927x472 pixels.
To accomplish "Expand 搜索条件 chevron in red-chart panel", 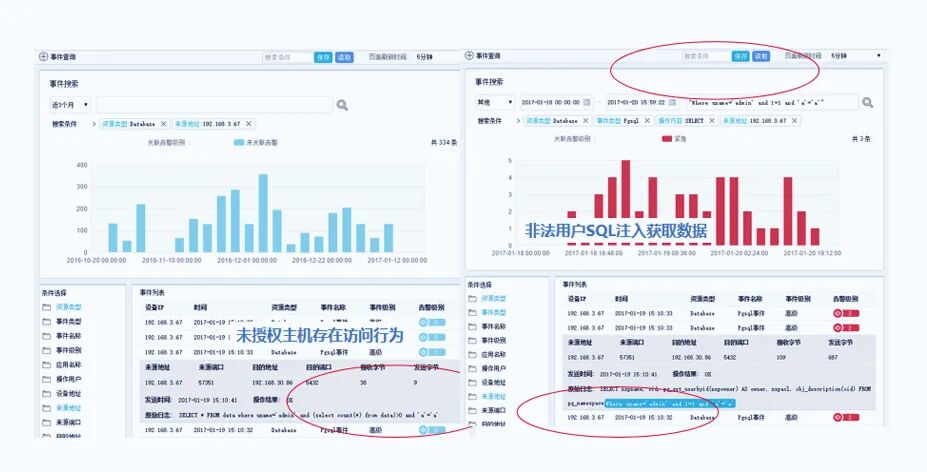I will coord(519,121).
